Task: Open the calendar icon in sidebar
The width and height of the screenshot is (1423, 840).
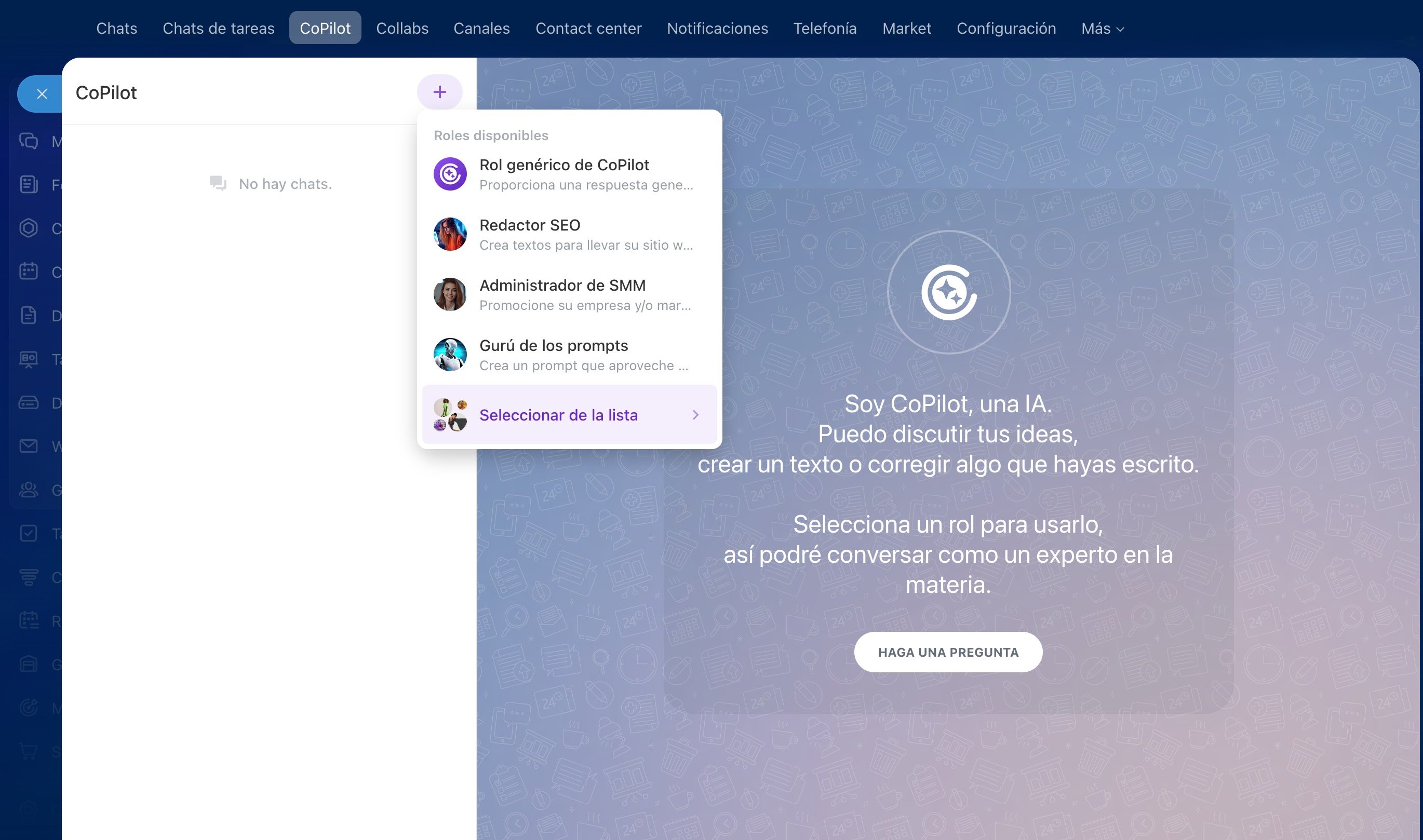Action: point(29,272)
